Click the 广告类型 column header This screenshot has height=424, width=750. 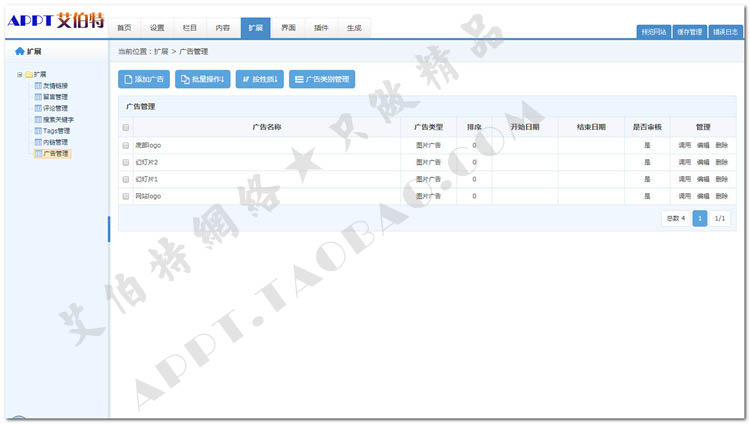[x=429, y=127]
